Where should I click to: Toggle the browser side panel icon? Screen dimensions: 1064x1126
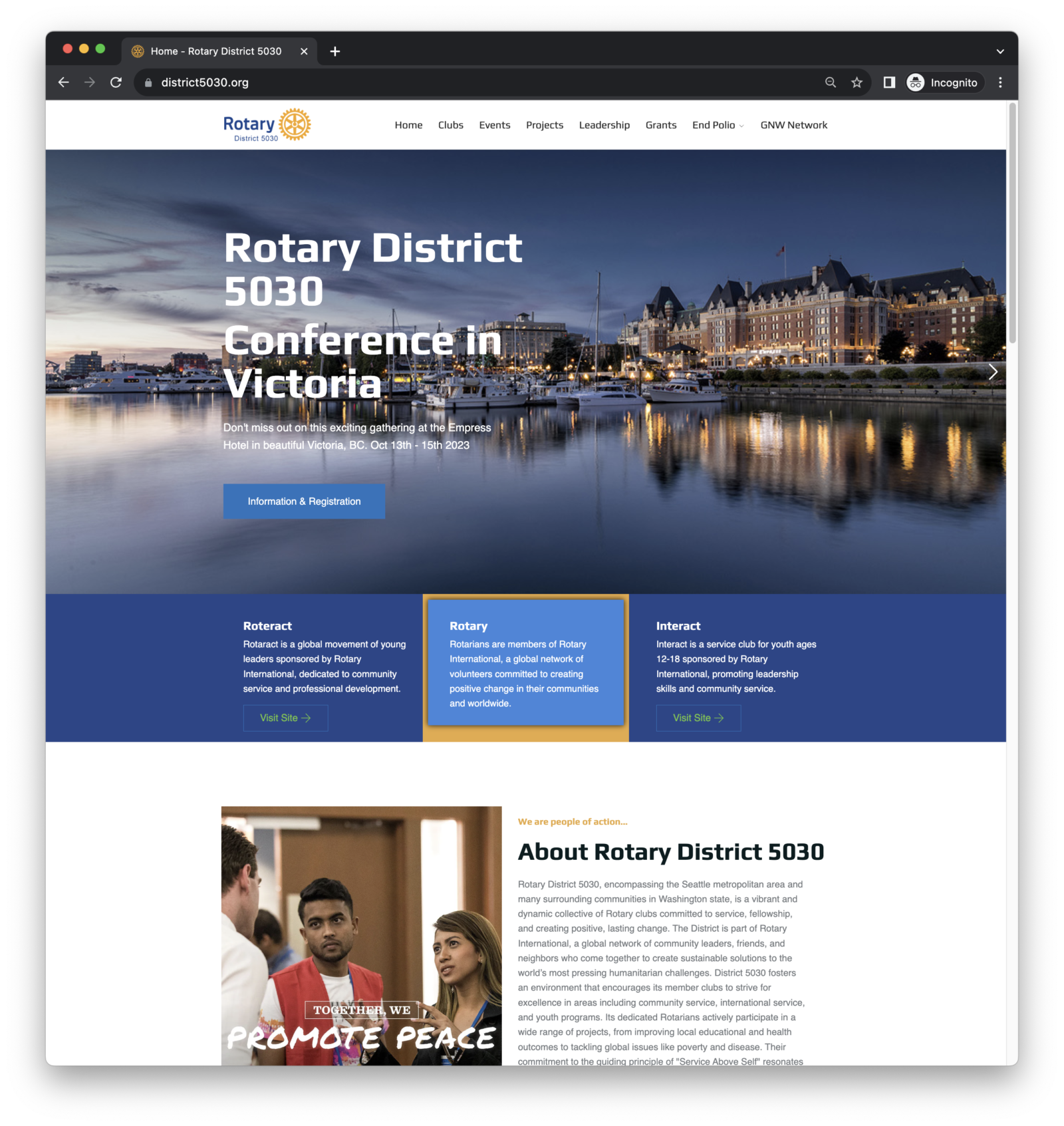pos(889,82)
